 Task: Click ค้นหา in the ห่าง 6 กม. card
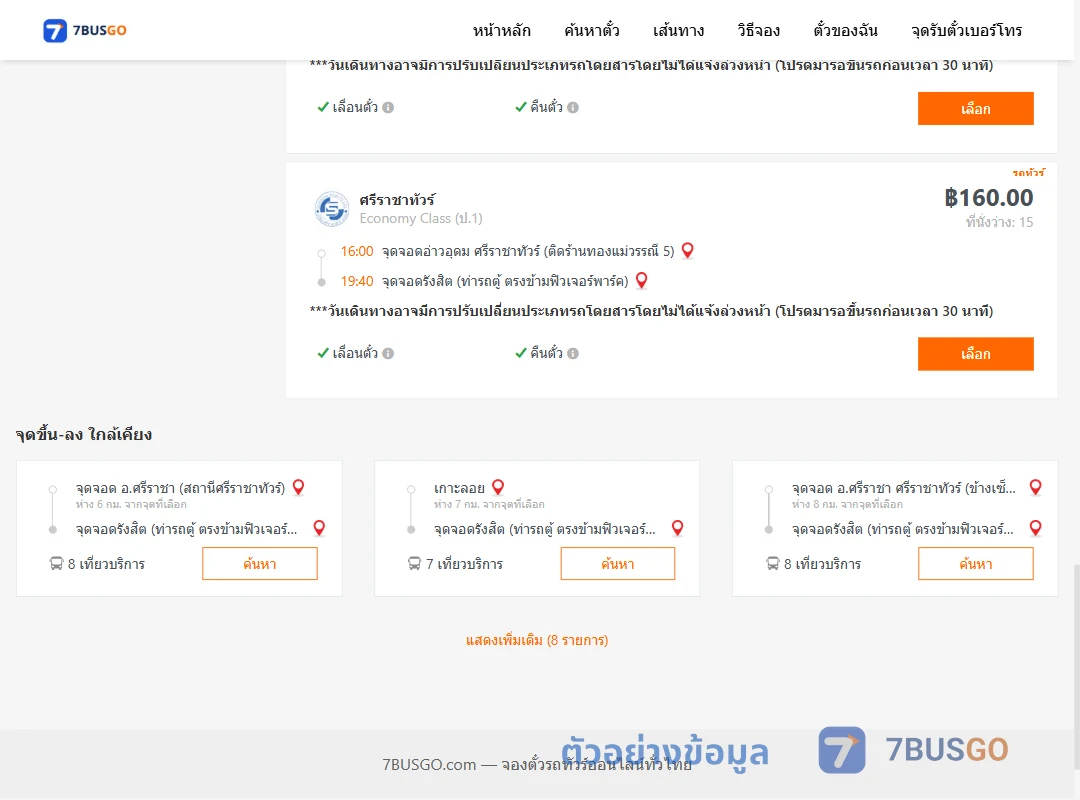pyautogui.click(x=260, y=564)
